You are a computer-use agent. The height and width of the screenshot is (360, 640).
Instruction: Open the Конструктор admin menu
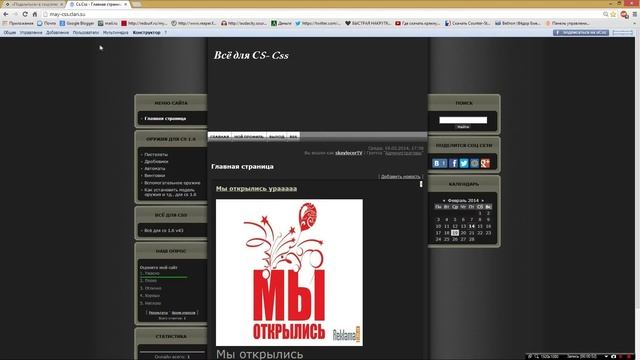[x=147, y=33]
